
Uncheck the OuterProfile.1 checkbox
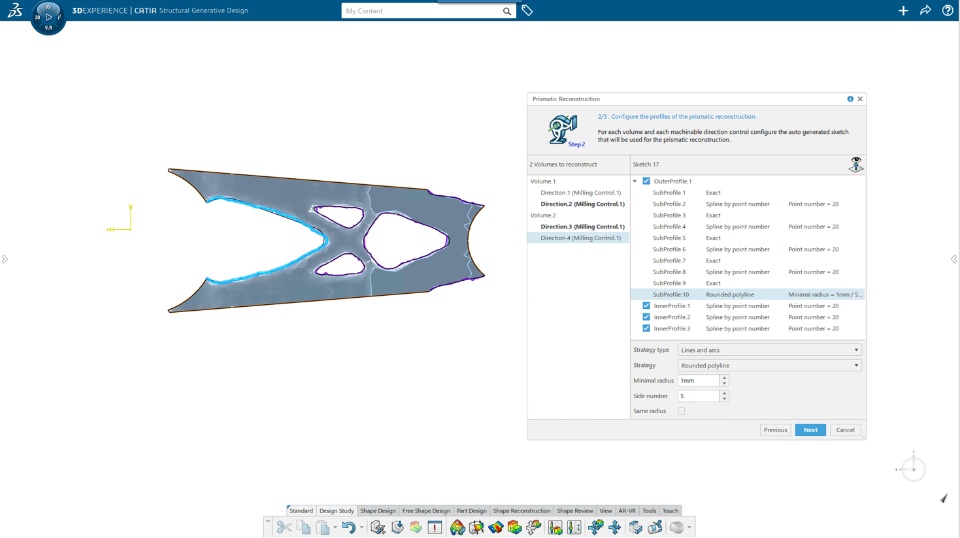646,181
